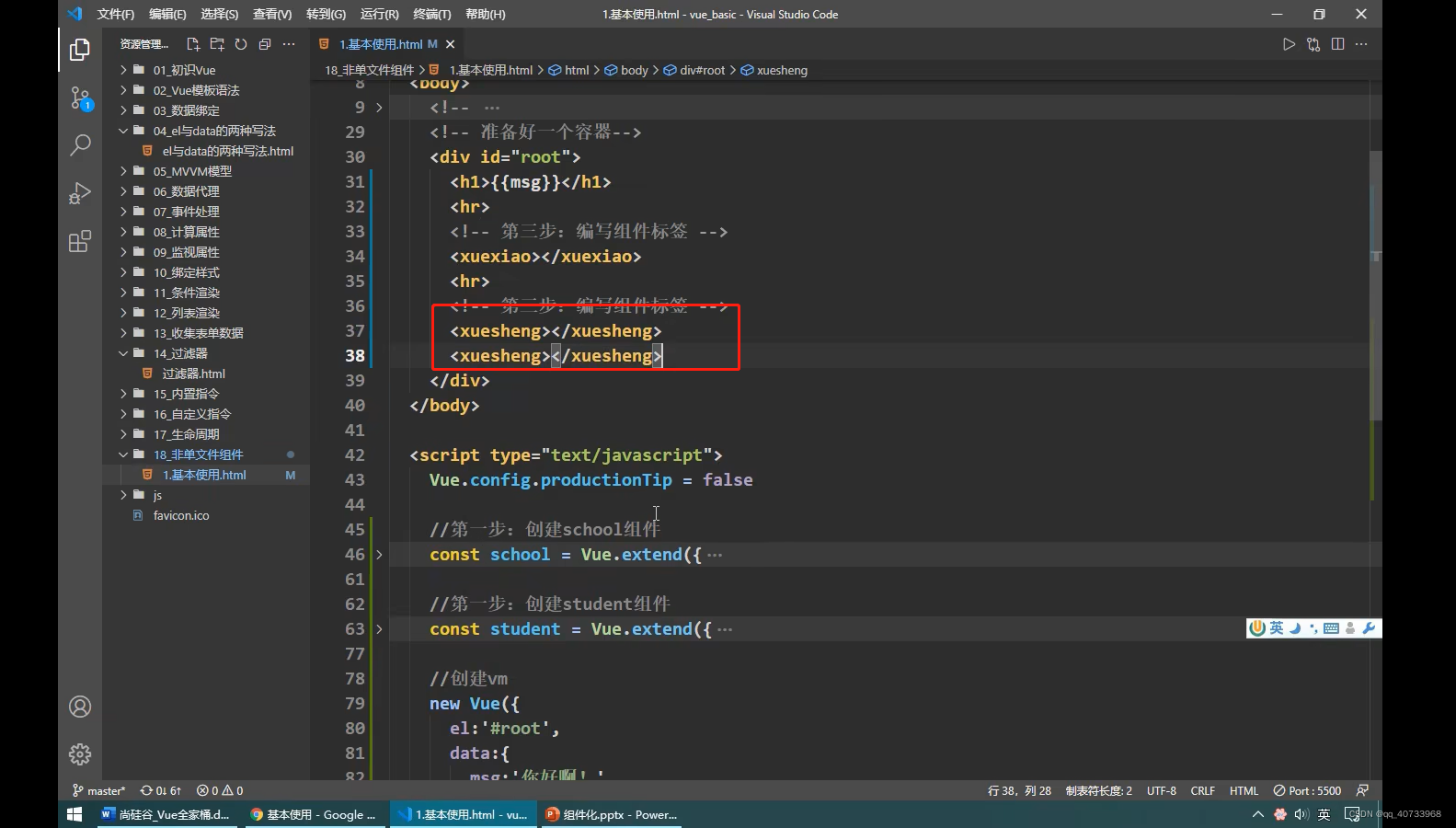Toggle Sogou moon mode icon
Image resolution: width=1456 pixels, height=828 pixels.
coord(1295,628)
